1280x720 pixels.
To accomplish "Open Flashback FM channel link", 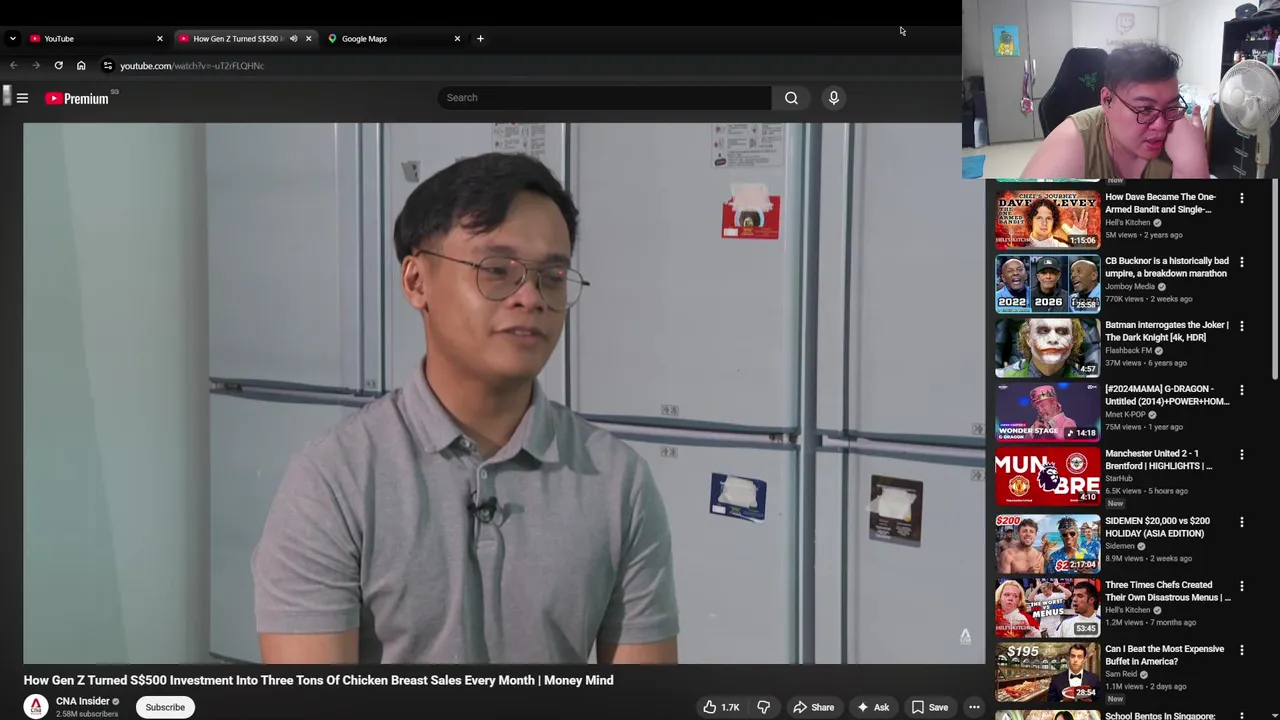I will [1128, 351].
